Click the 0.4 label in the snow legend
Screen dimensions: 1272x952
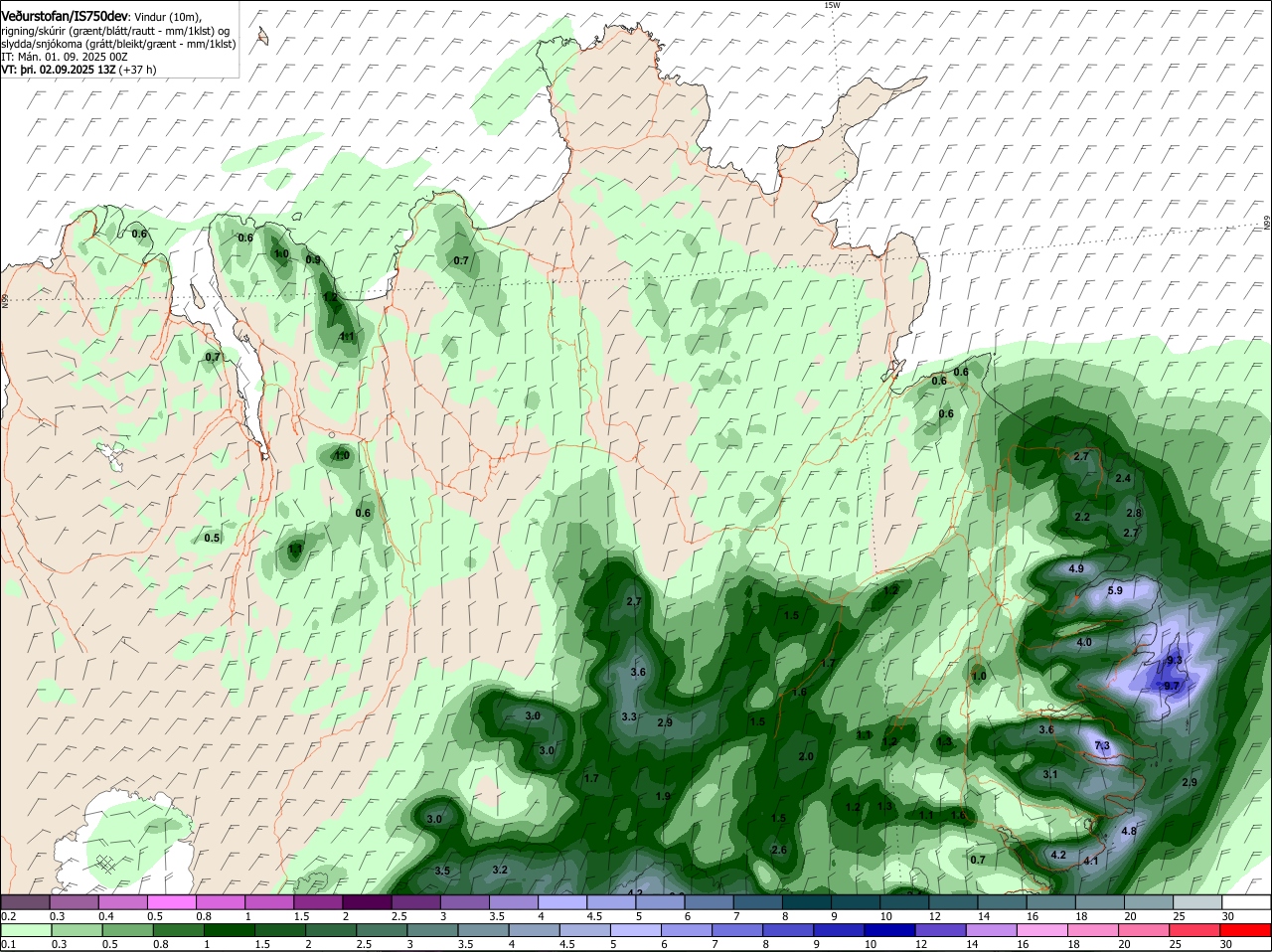click(x=106, y=915)
